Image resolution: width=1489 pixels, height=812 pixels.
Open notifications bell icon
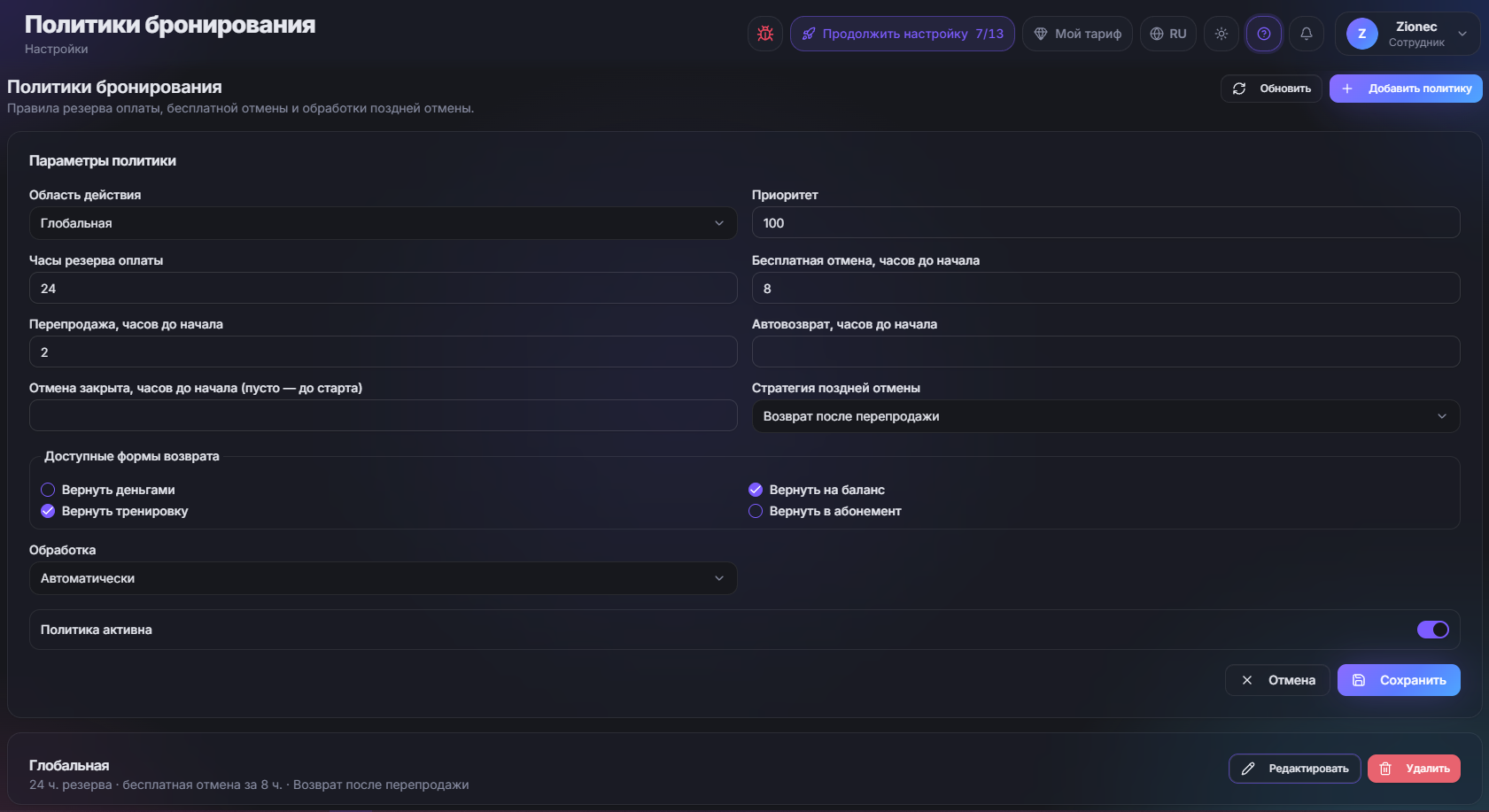(x=1307, y=34)
